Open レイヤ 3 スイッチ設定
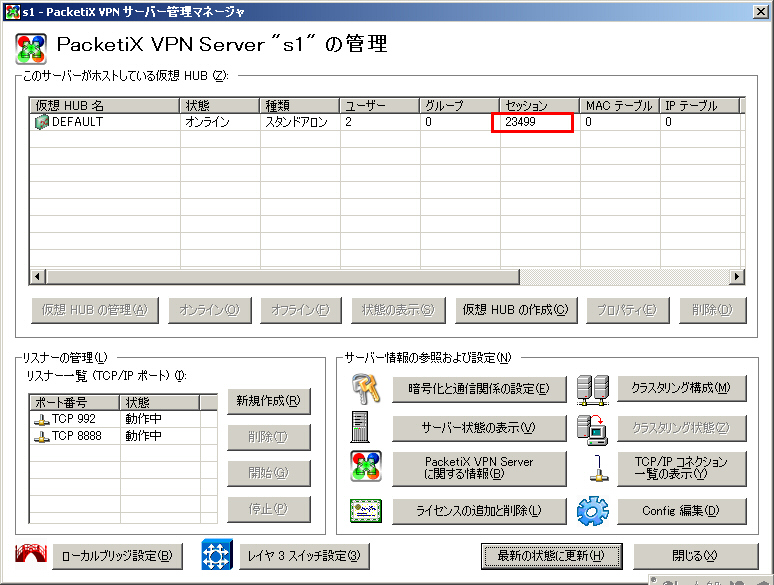Image resolution: width=774 pixels, height=585 pixels. point(304,556)
